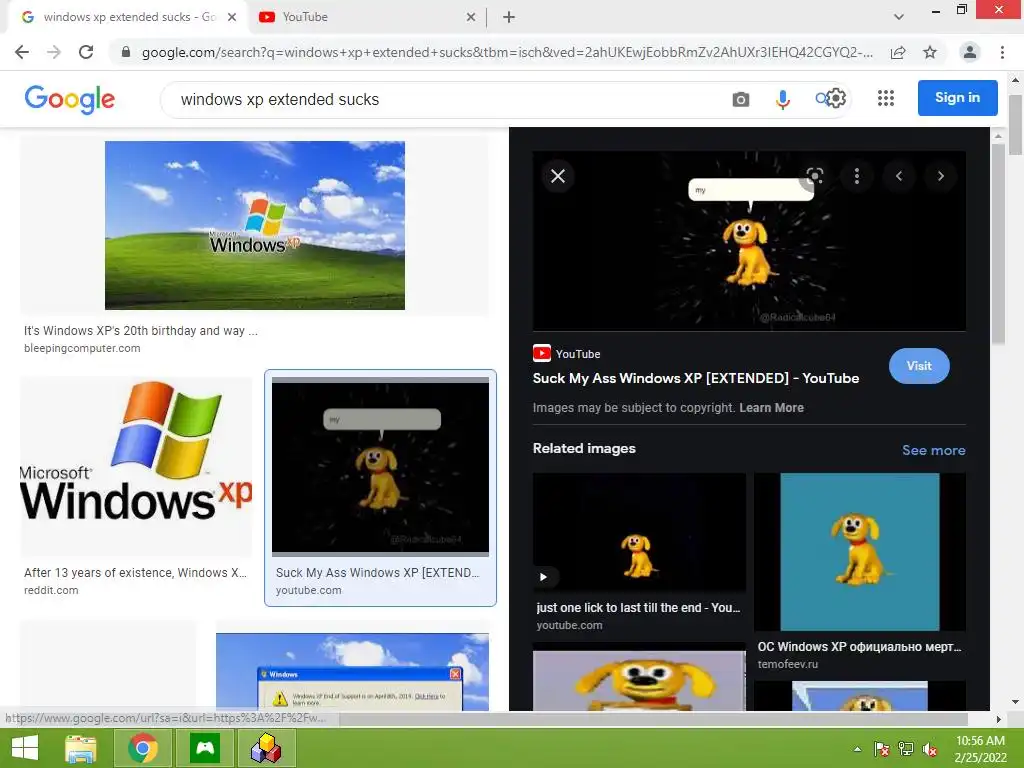Click the 'temofeev.ru' source text
Viewport: 1024px width, 768px height.
[788, 664]
